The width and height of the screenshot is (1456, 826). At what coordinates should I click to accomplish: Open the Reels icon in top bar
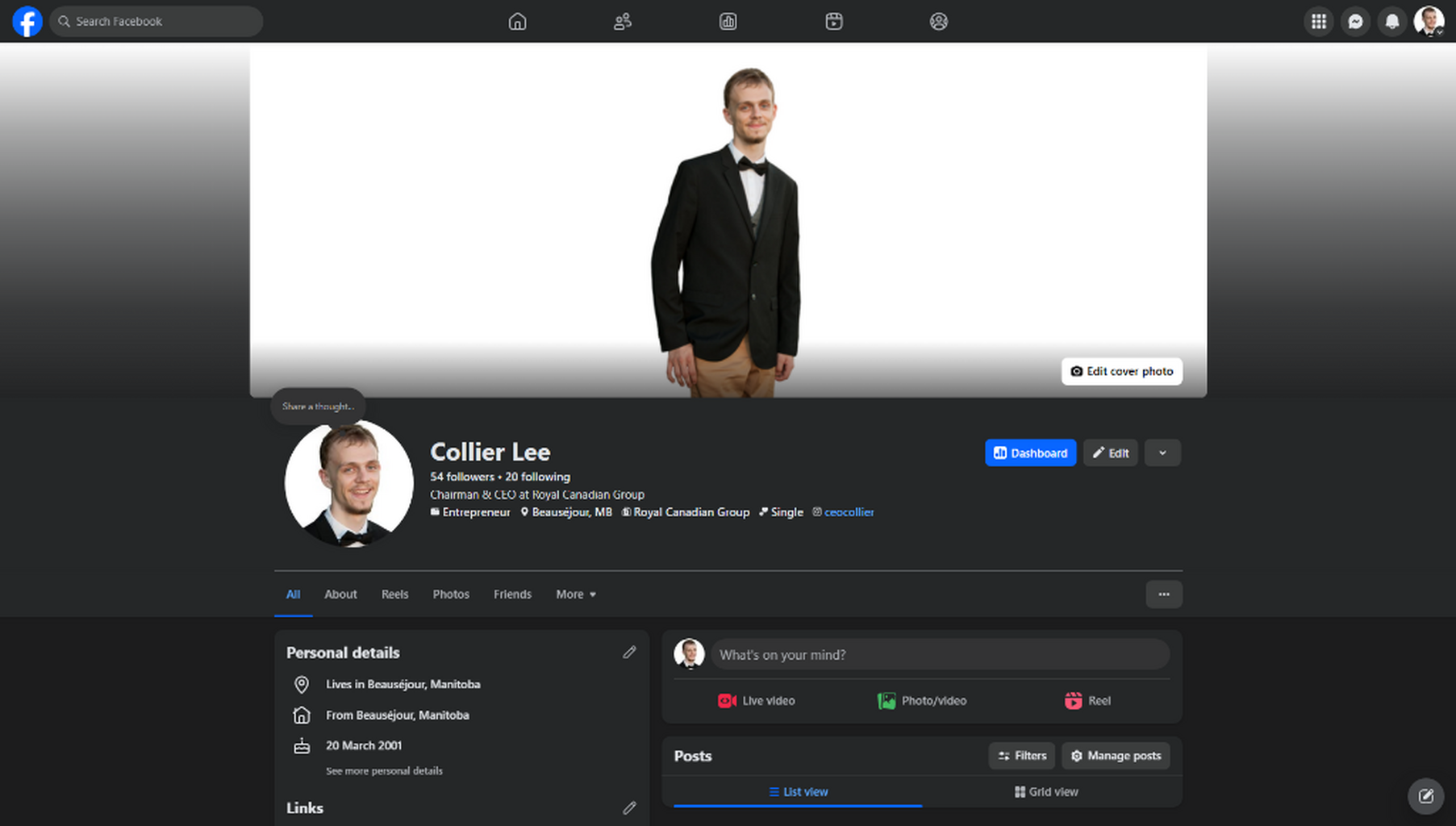pyautogui.click(x=834, y=21)
